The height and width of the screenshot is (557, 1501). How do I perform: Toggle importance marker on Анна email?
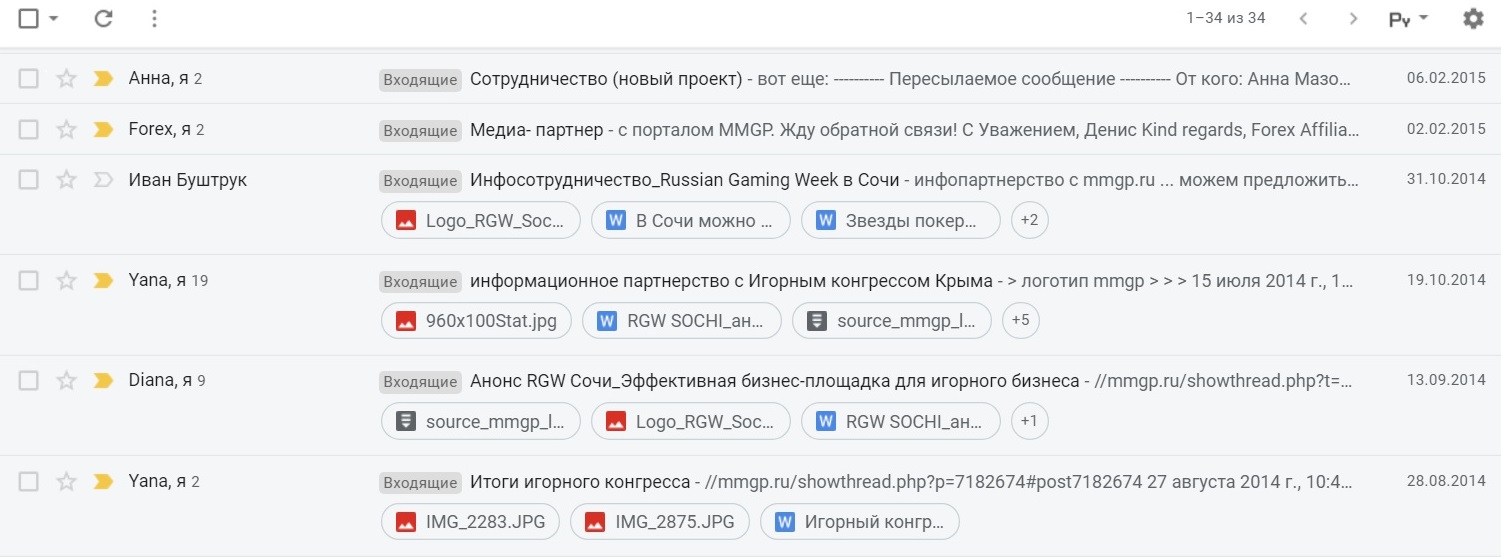[103, 78]
